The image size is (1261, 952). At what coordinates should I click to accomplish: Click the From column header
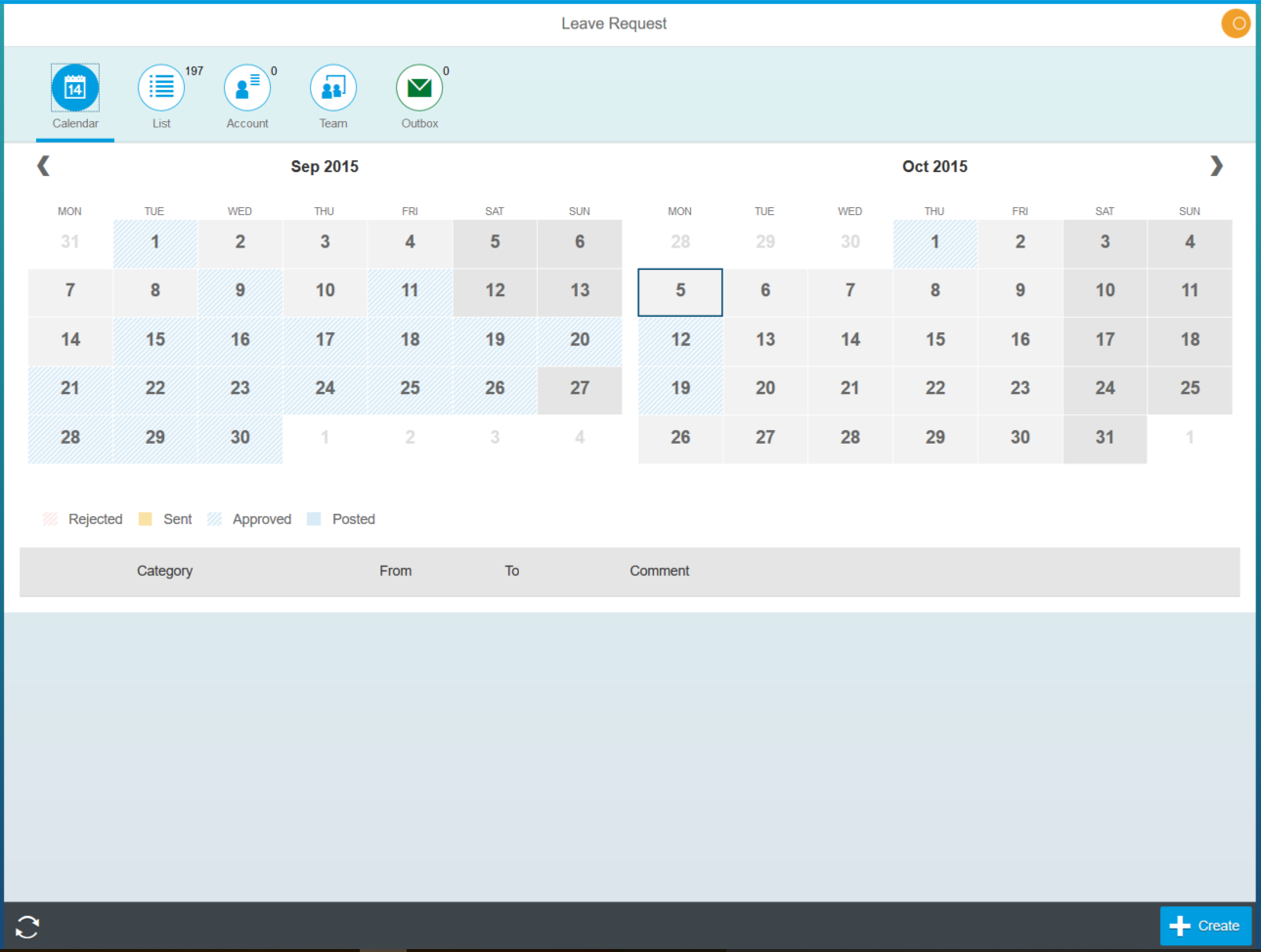point(395,571)
